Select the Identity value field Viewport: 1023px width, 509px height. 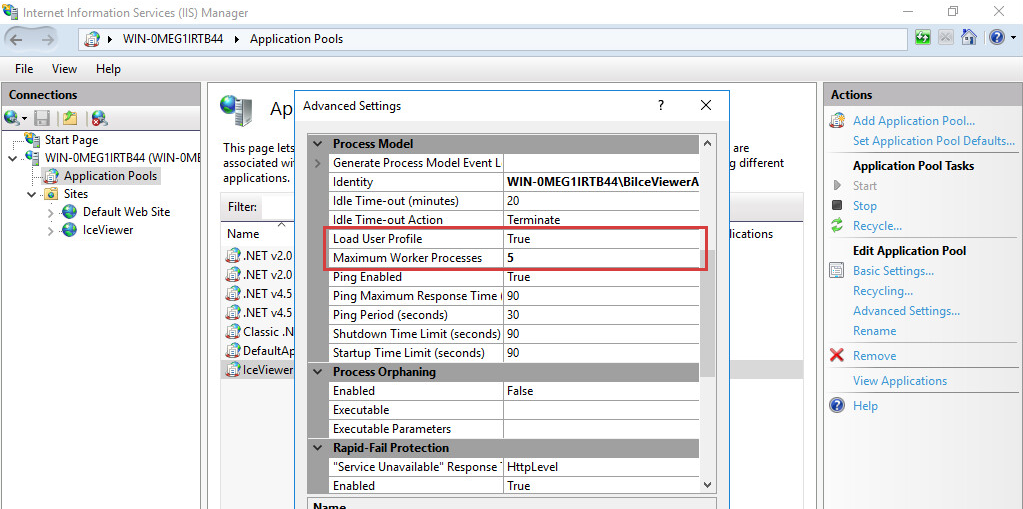(601, 182)
